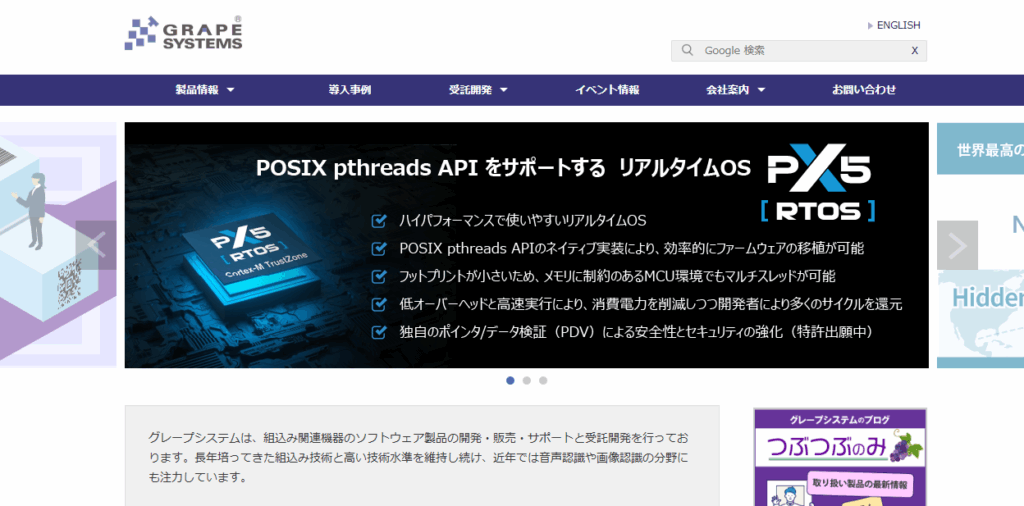
Task: Click the text ハイパフォーマンスで使いやすいリアルタイムOS
Action: click(522, 221)
